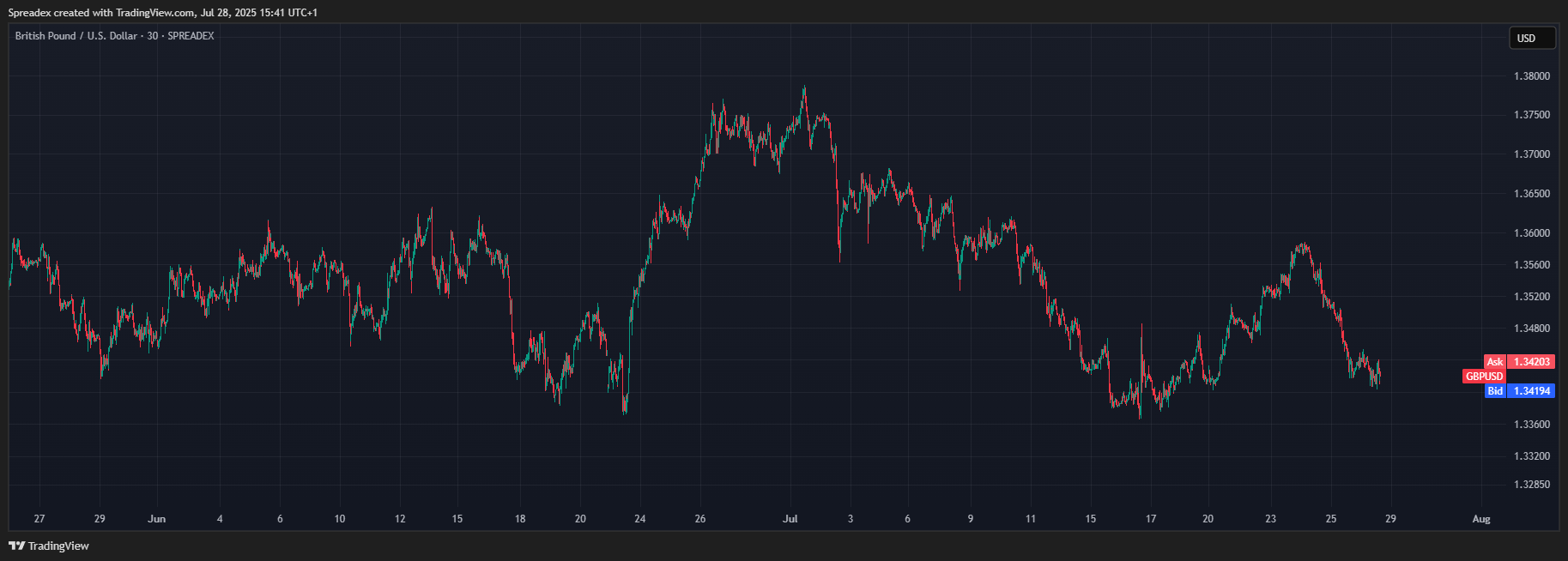The height and width of the screenshot is (561, 1568).
Task: Click the 17 date label on time axis
Action: [1151, 519]
